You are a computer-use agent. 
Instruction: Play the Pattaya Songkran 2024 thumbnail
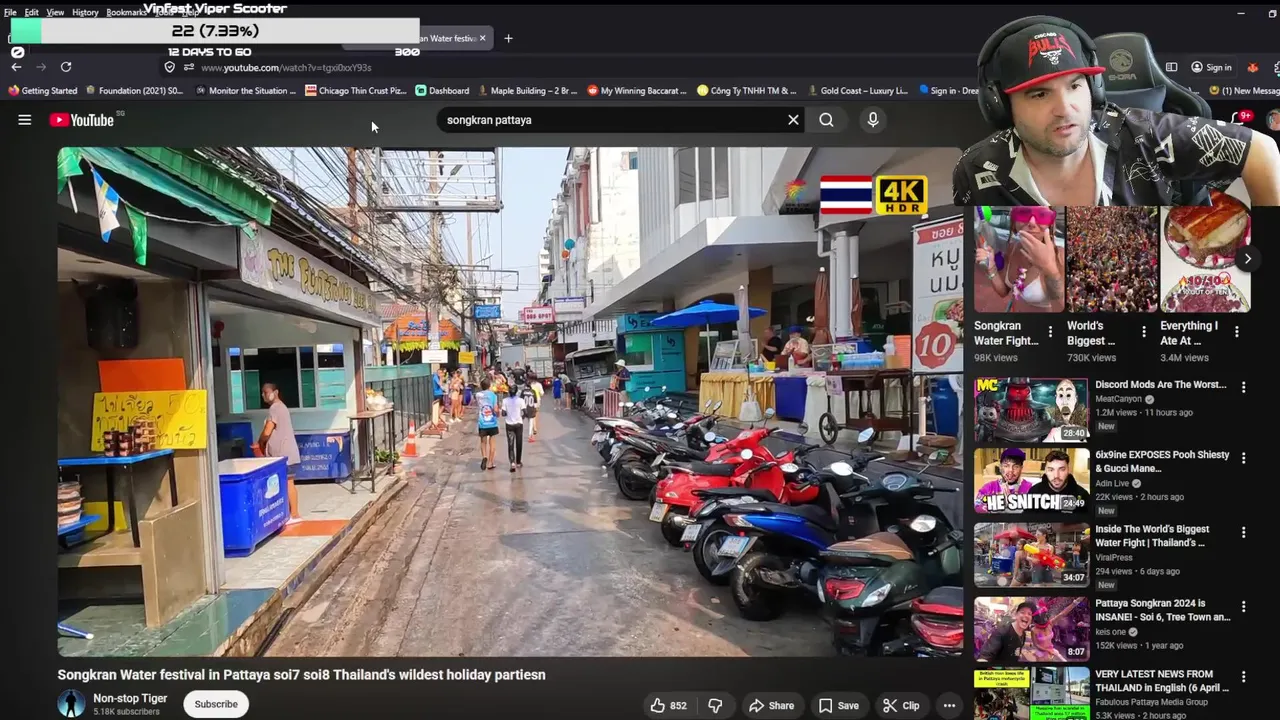pos(1032,628)
